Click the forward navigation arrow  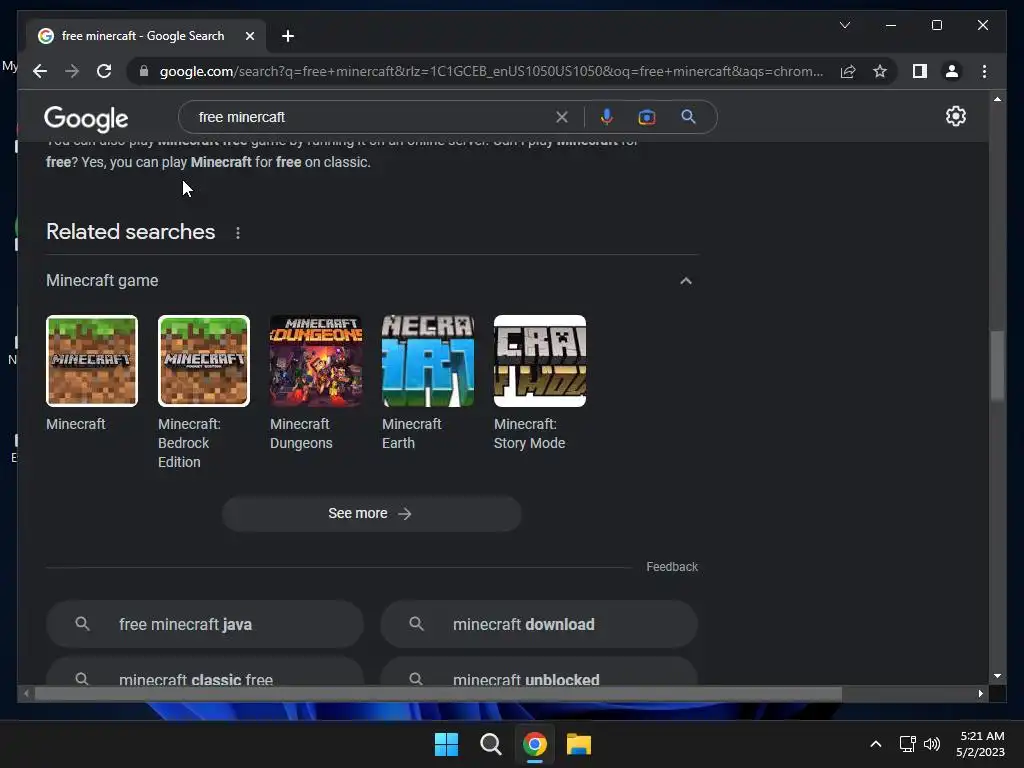[72, 71]
